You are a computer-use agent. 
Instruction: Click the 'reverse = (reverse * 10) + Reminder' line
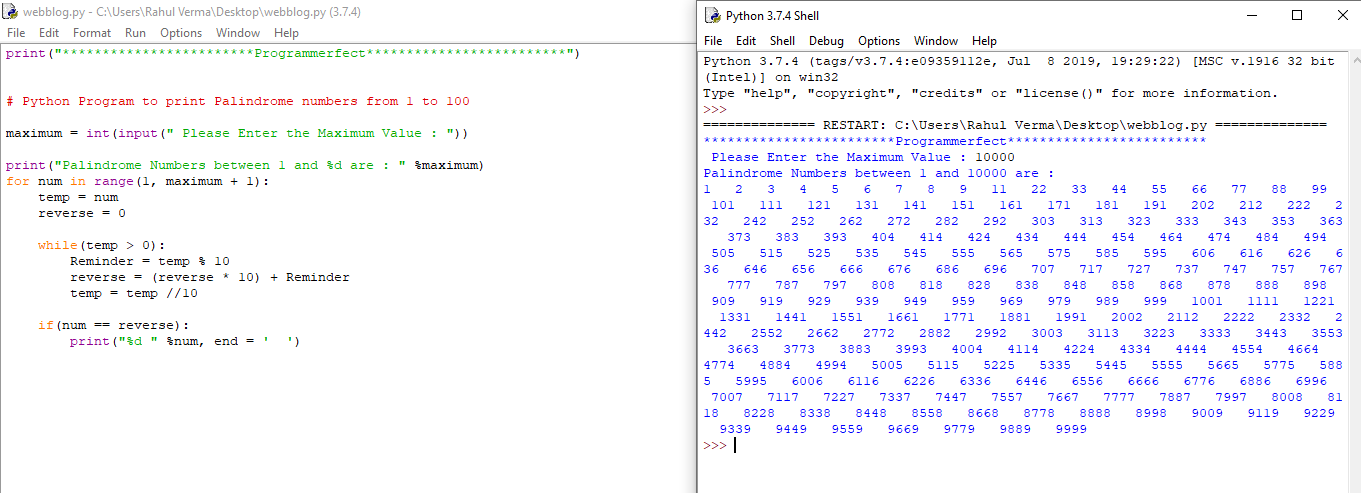click(x=210, y=277)
